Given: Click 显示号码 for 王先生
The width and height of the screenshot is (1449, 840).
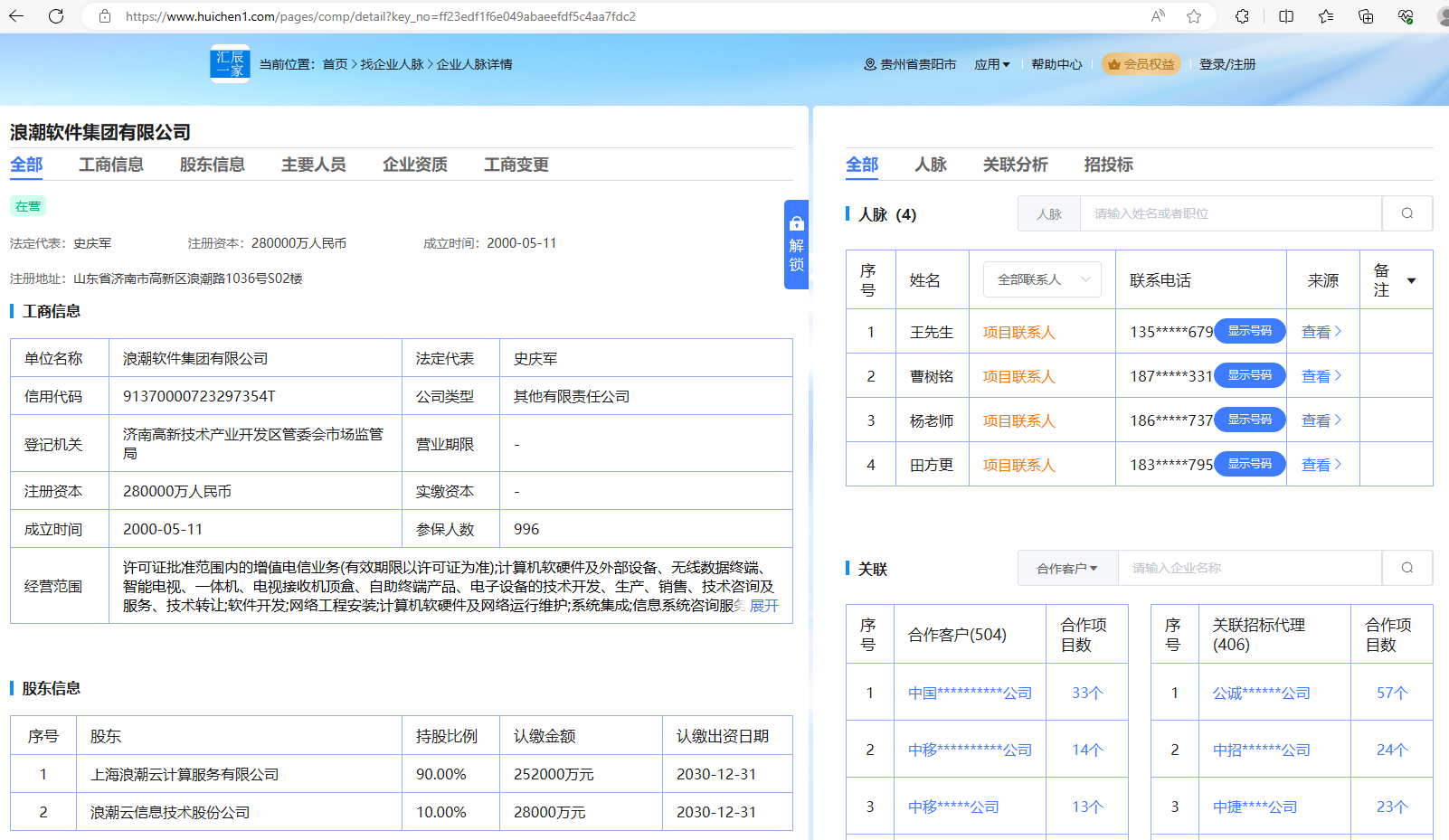Looking at the screenshot, I should (x=1250, y=331).
